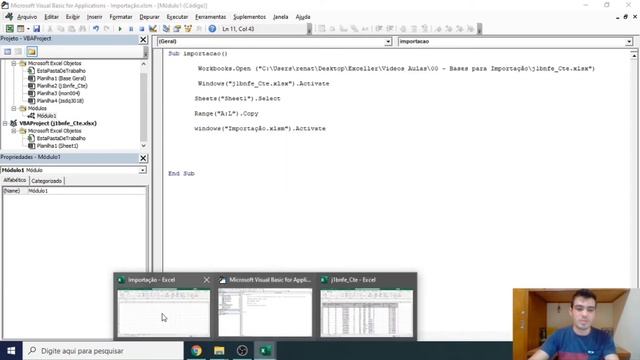Viewport: 640px width, 360px height.
Task: Select Importação - Excel taskbar thumbnail
Action: click(164, 313)
